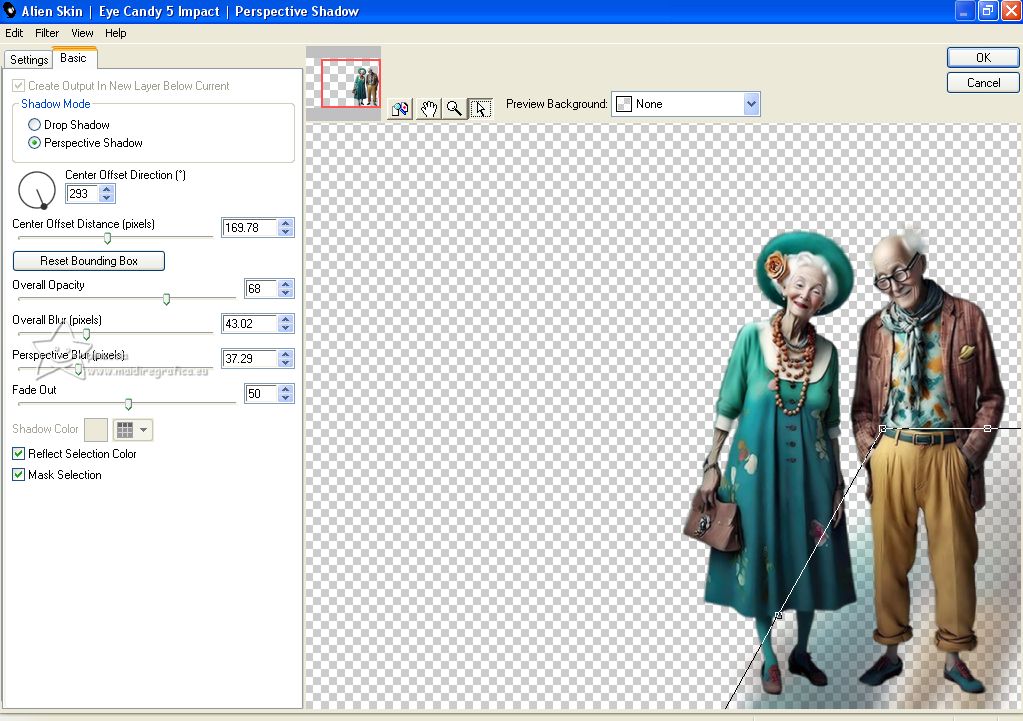This screenshot has width=1023, height=721.
Task: Click the top-right bounding box handle
Action: pyautogui.click(x=987, y=428)
